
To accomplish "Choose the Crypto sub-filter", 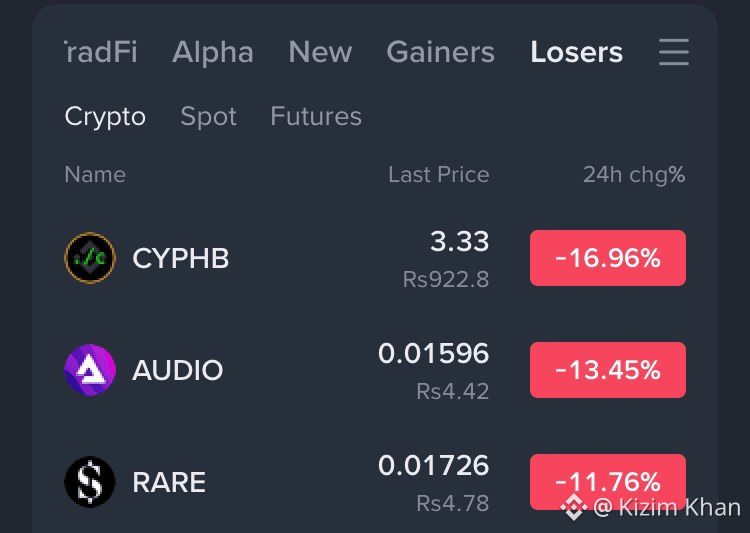I will coord(105,116).
